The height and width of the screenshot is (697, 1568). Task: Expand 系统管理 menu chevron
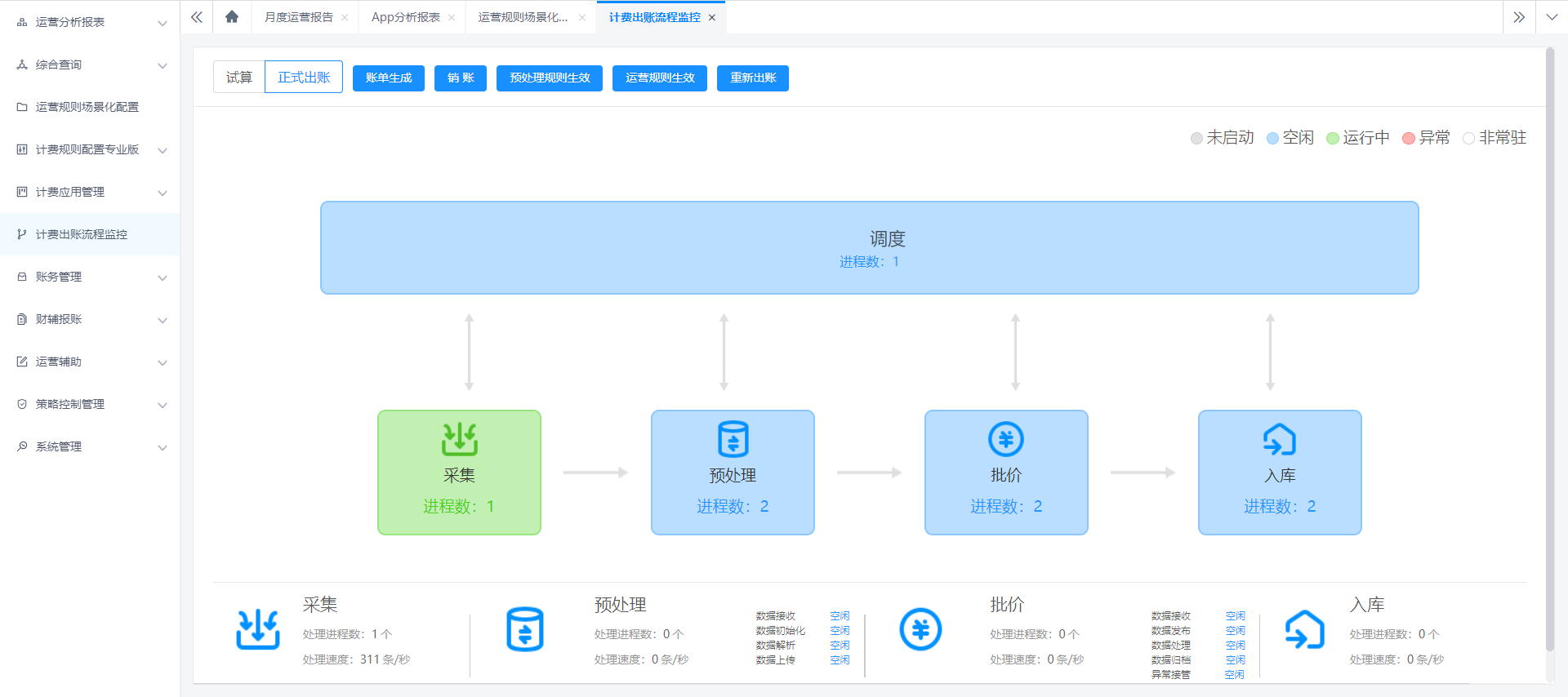pos(163,447)
